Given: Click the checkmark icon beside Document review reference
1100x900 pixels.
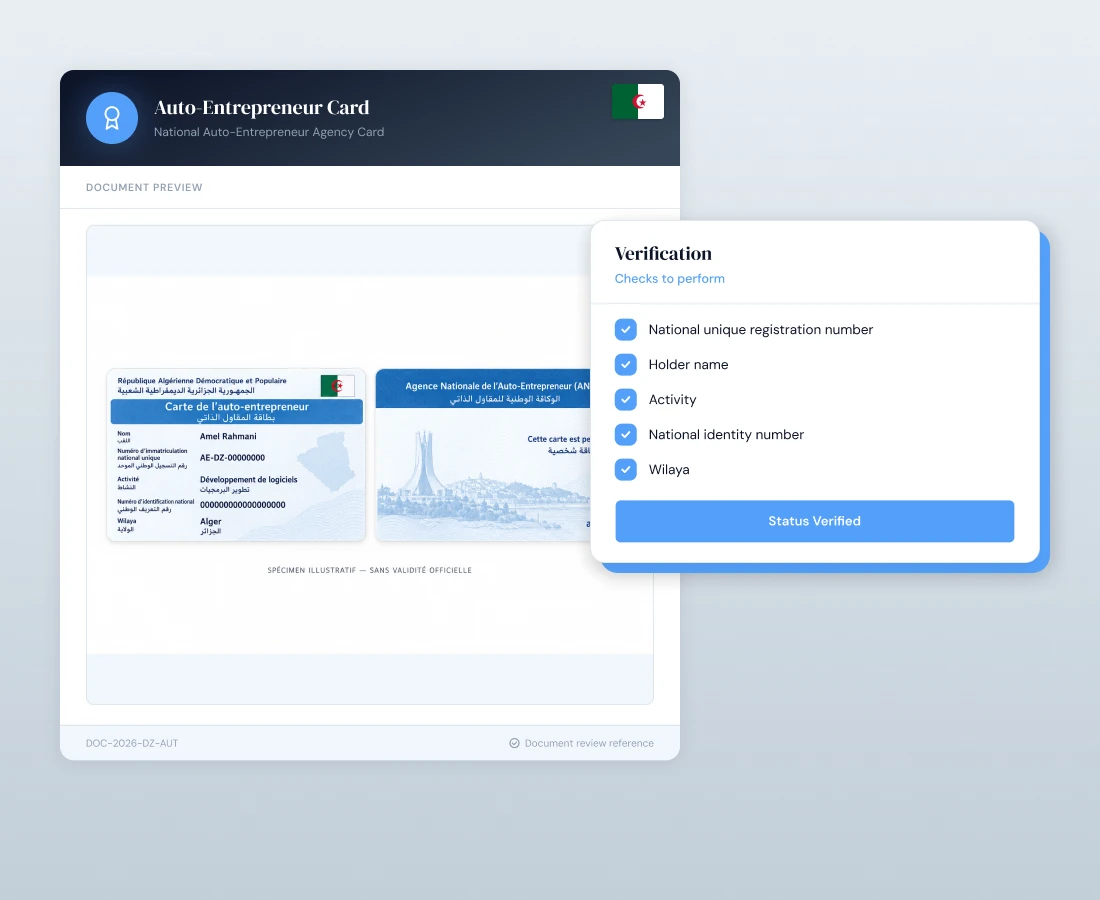Looking at the screenshot, I should (x=514, y=743).
